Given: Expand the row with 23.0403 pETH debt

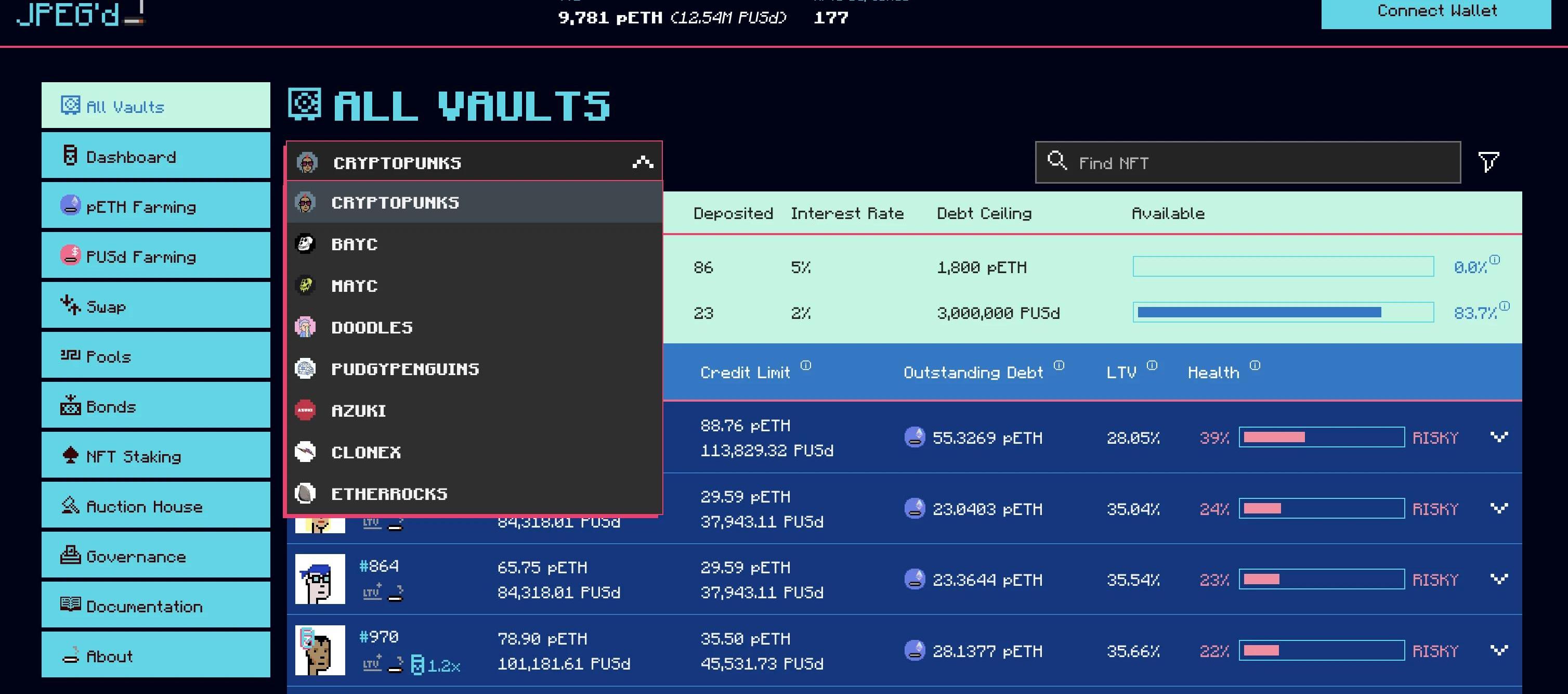Looking at the screenshot, I should point(1499,508).
